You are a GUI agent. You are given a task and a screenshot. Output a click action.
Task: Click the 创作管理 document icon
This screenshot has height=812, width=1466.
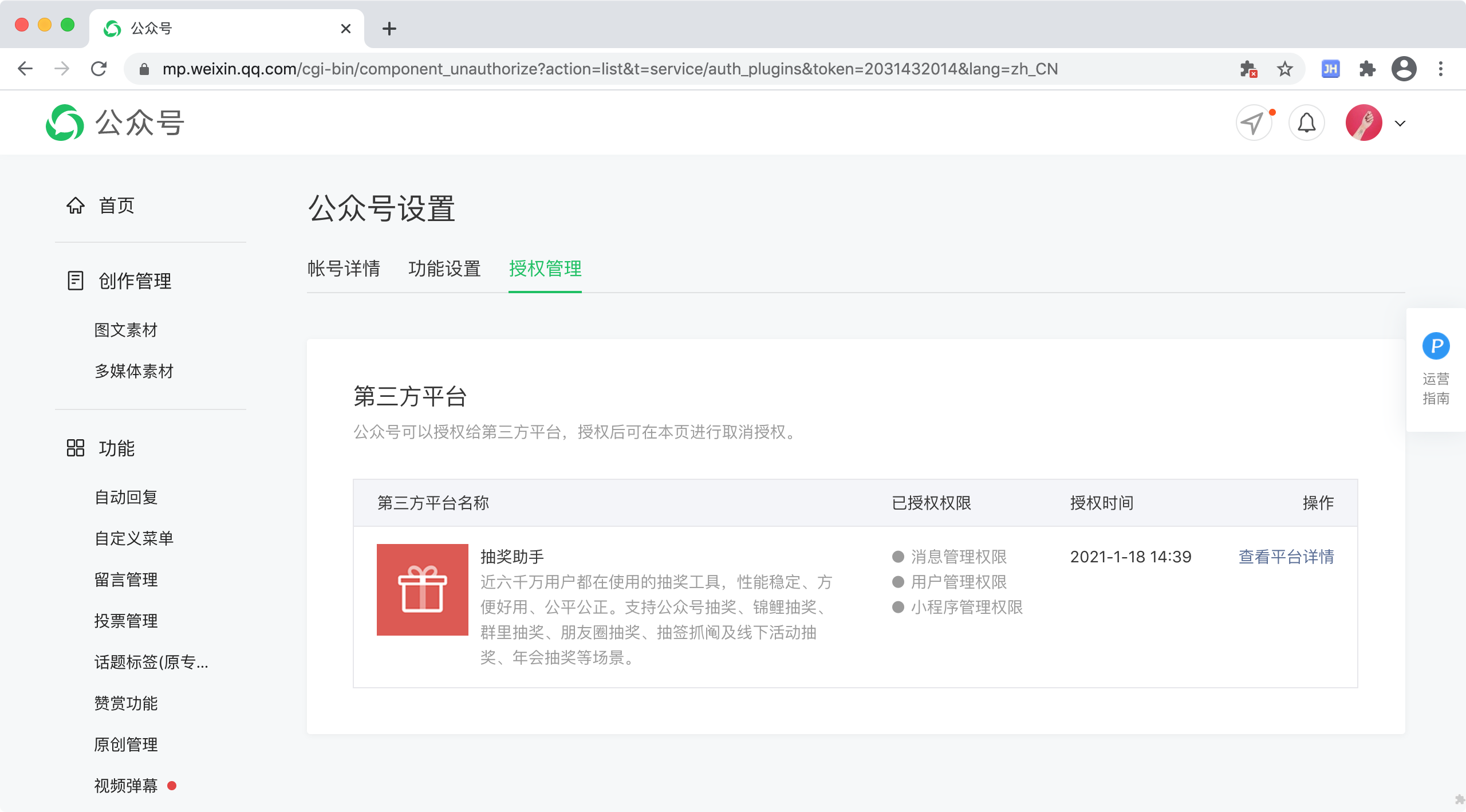pyautogui.click(x=76, y=281)
